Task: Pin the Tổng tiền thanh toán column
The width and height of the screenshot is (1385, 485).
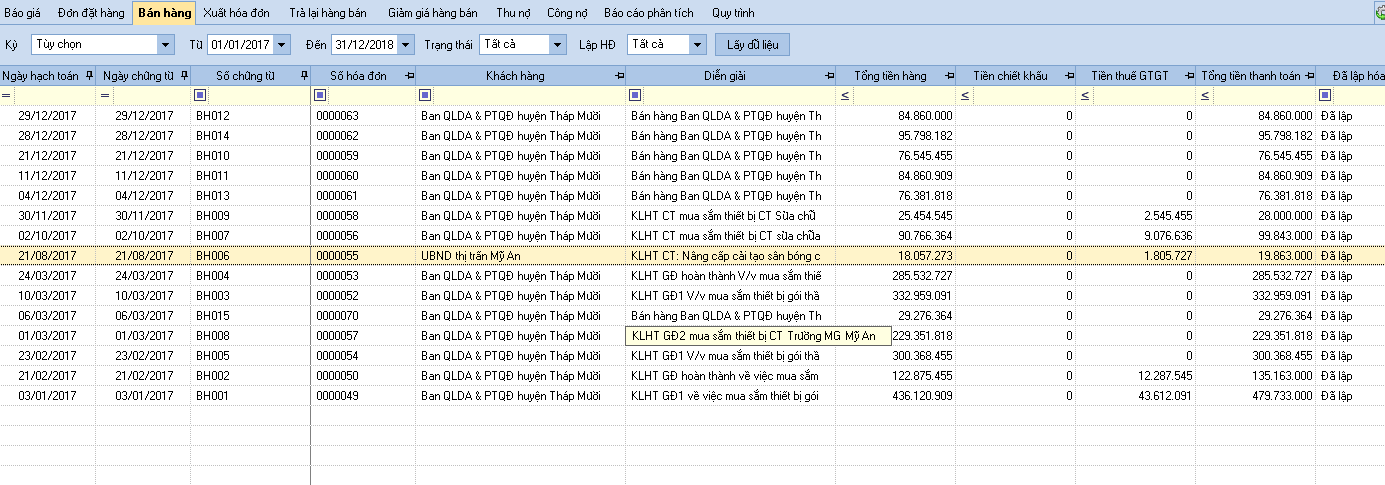Action: [x=1309, y=76]
